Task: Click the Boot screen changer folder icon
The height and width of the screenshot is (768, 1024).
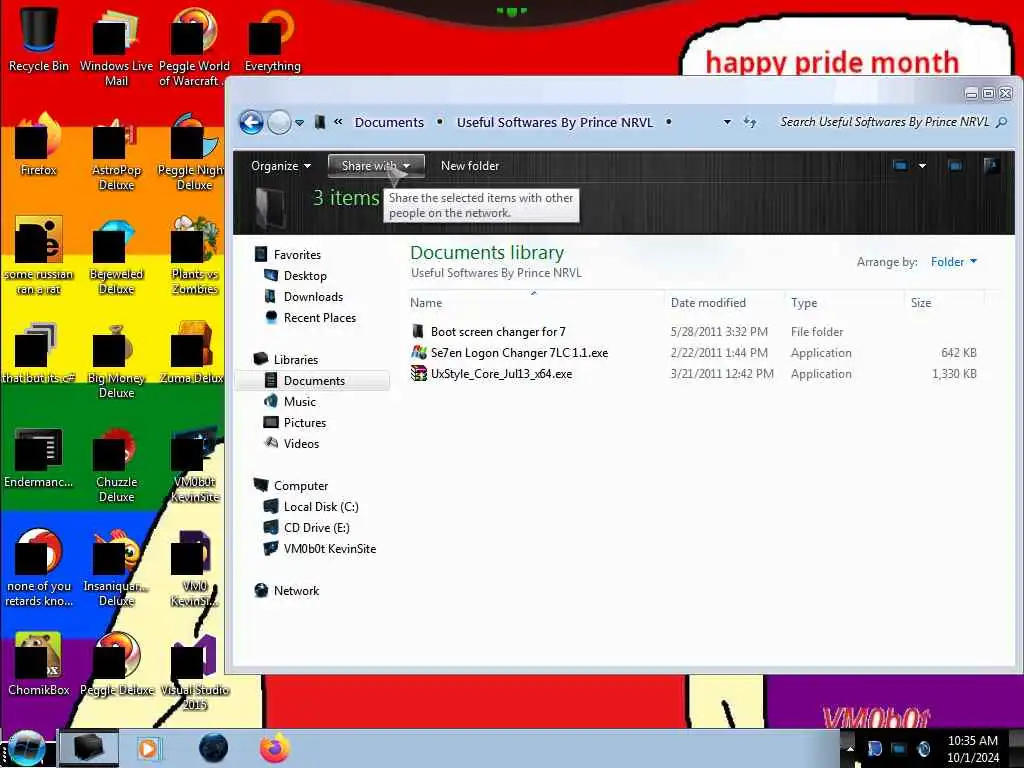Action: tap(419, 332)
